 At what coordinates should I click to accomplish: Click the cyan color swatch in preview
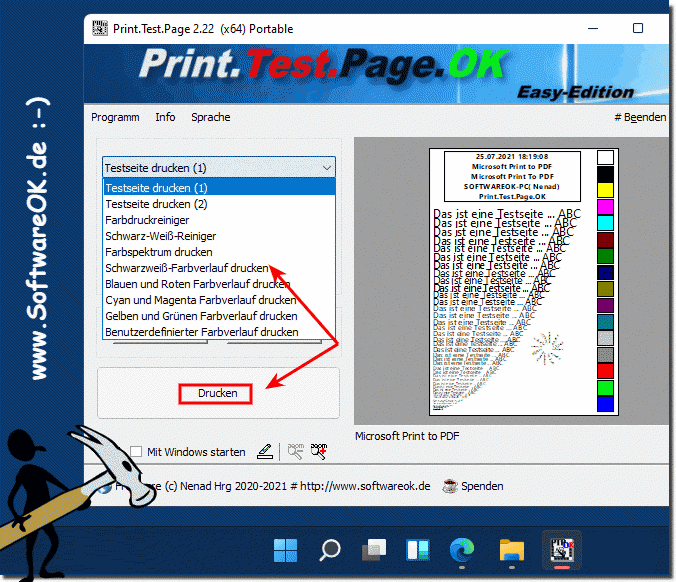click(x=605, y=223)
